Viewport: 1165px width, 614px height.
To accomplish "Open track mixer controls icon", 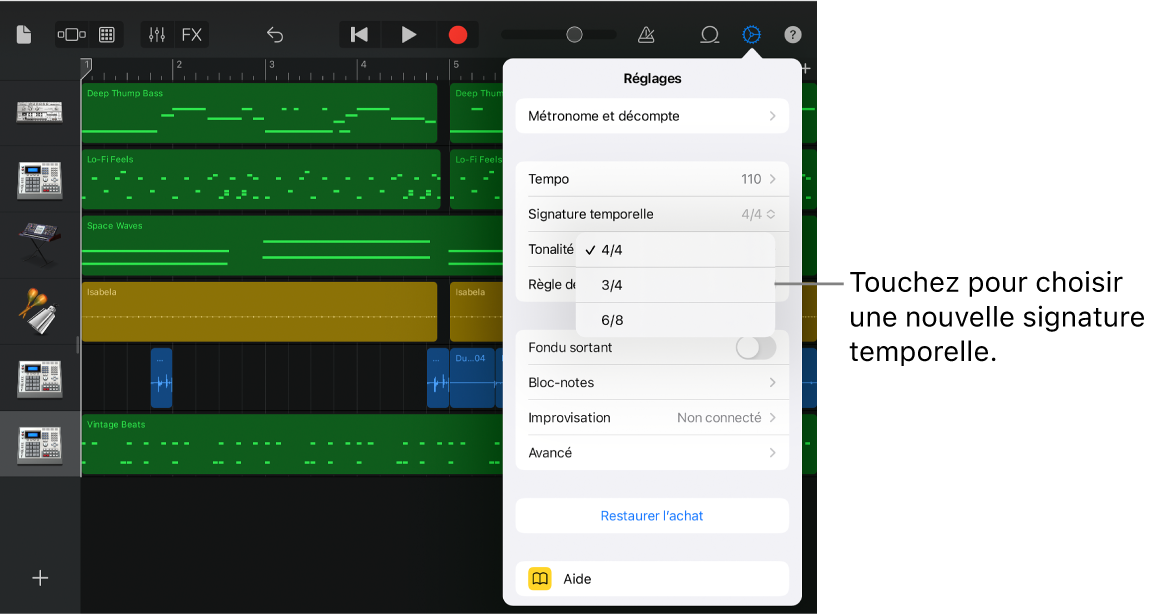I will tap(157, 35).
